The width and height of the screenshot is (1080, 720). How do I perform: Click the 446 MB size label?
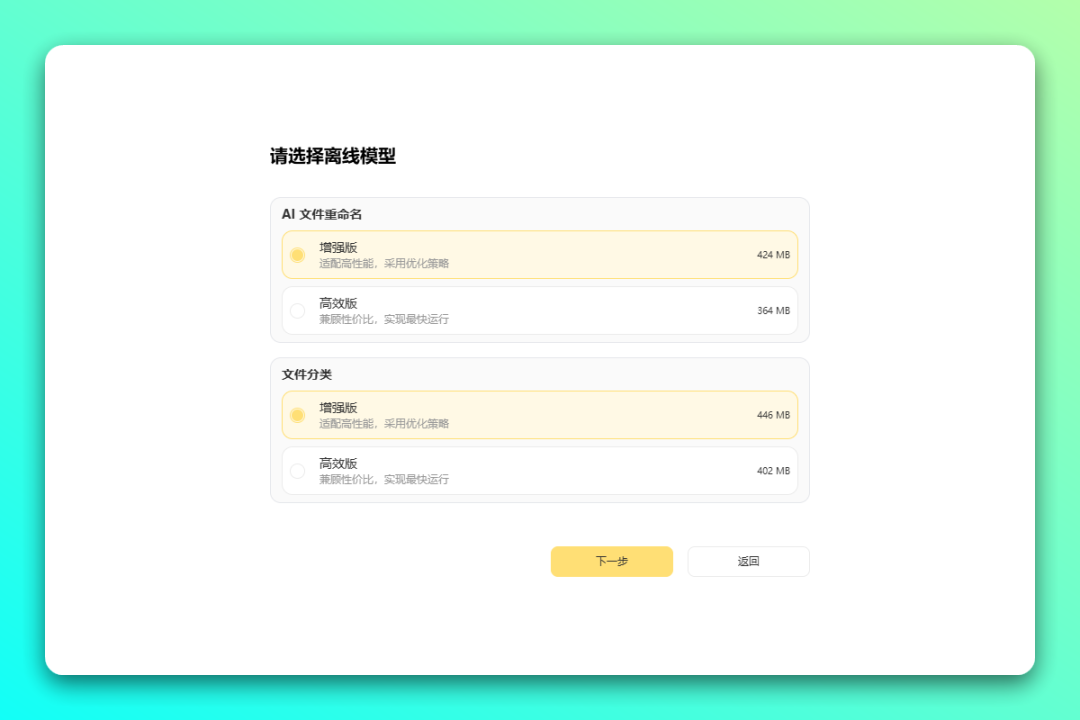click(x=773, y=415)
